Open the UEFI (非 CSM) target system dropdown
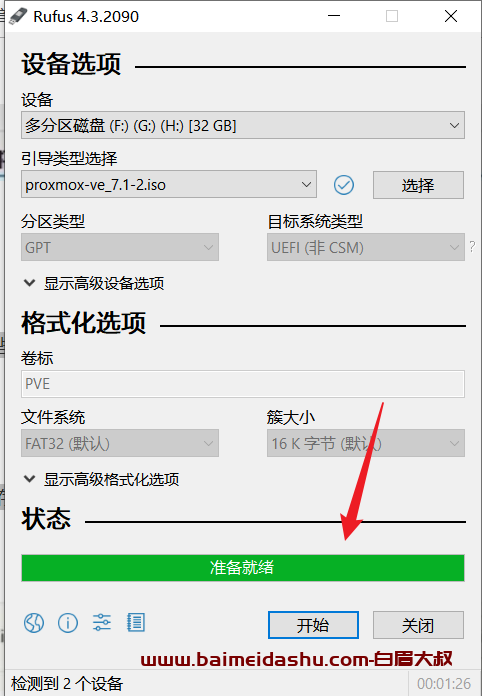Image resolution: width=482 pixels, height=696 pixels. pyautogui.click(x=366, y=247)
